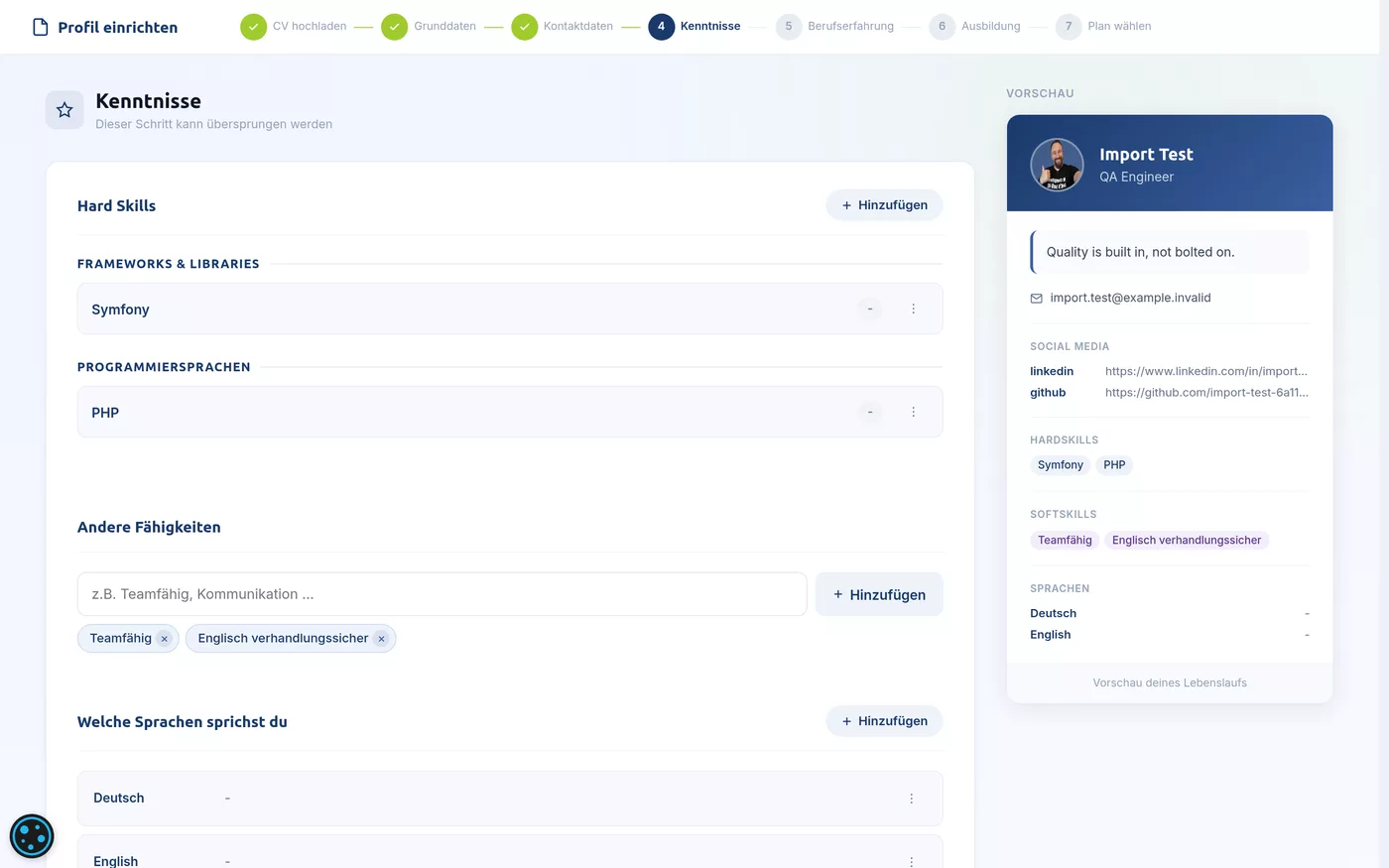Click the Profil einrichten document icon

pyautogui.click(x=41, y=27)
